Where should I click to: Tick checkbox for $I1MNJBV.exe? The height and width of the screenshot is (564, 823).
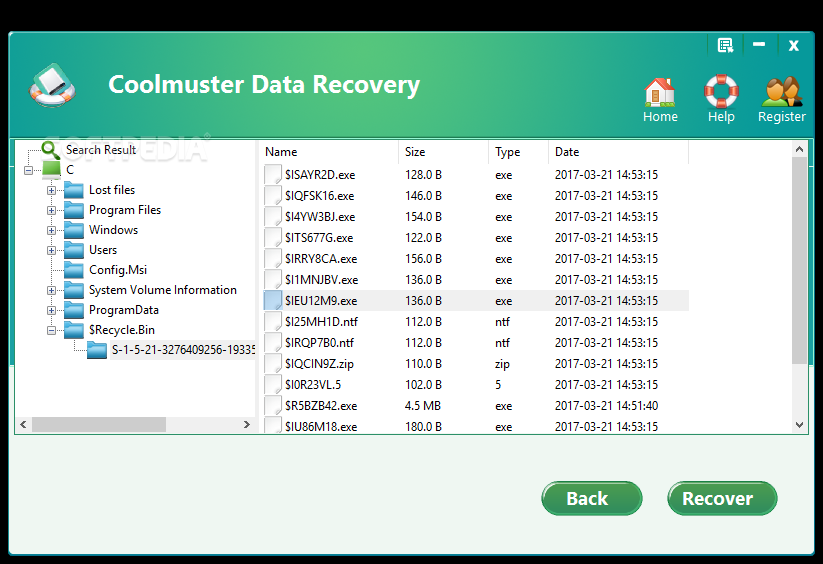point(273,280)
